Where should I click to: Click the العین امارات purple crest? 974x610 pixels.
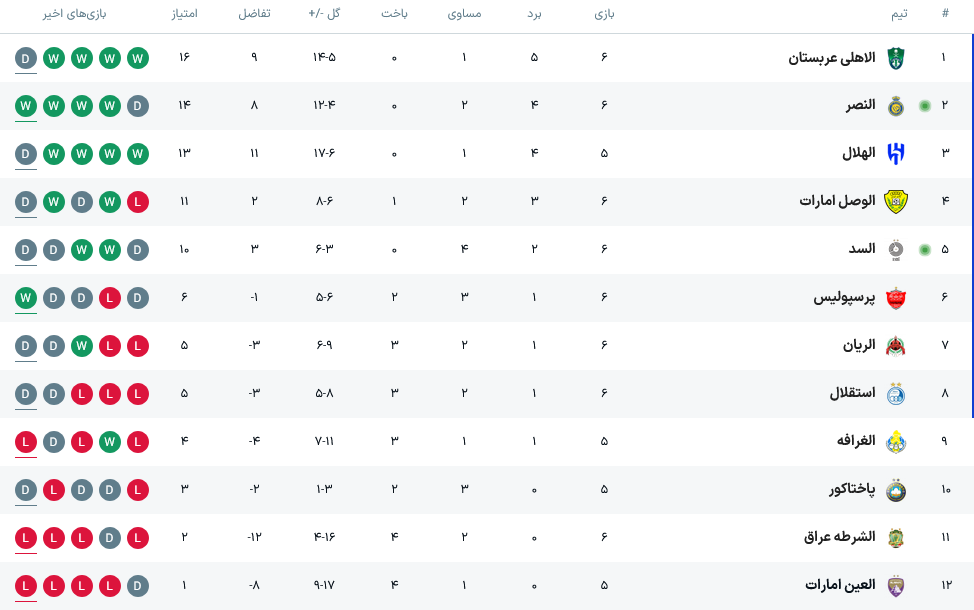click(x=896, y=586)
